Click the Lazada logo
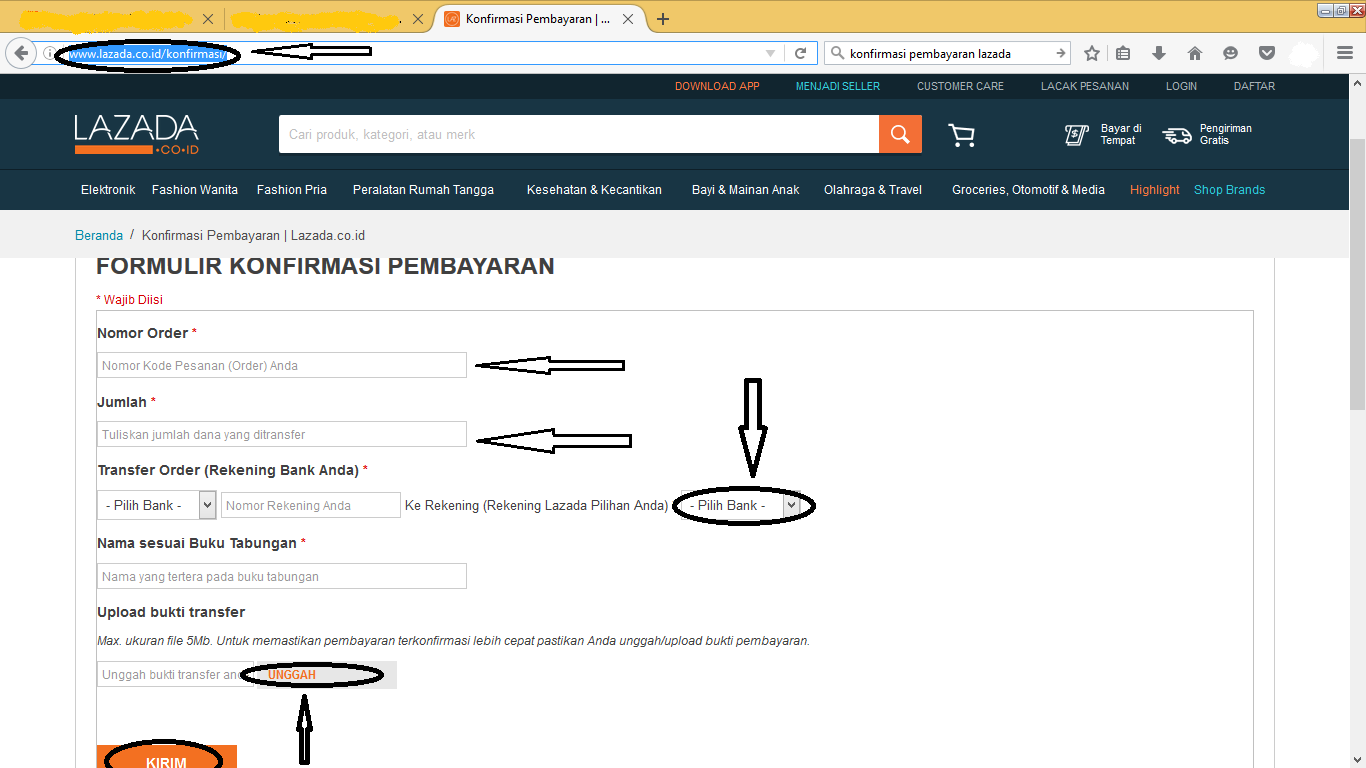Viewport: 1366px width, 768px height. (x=136, y=134)
